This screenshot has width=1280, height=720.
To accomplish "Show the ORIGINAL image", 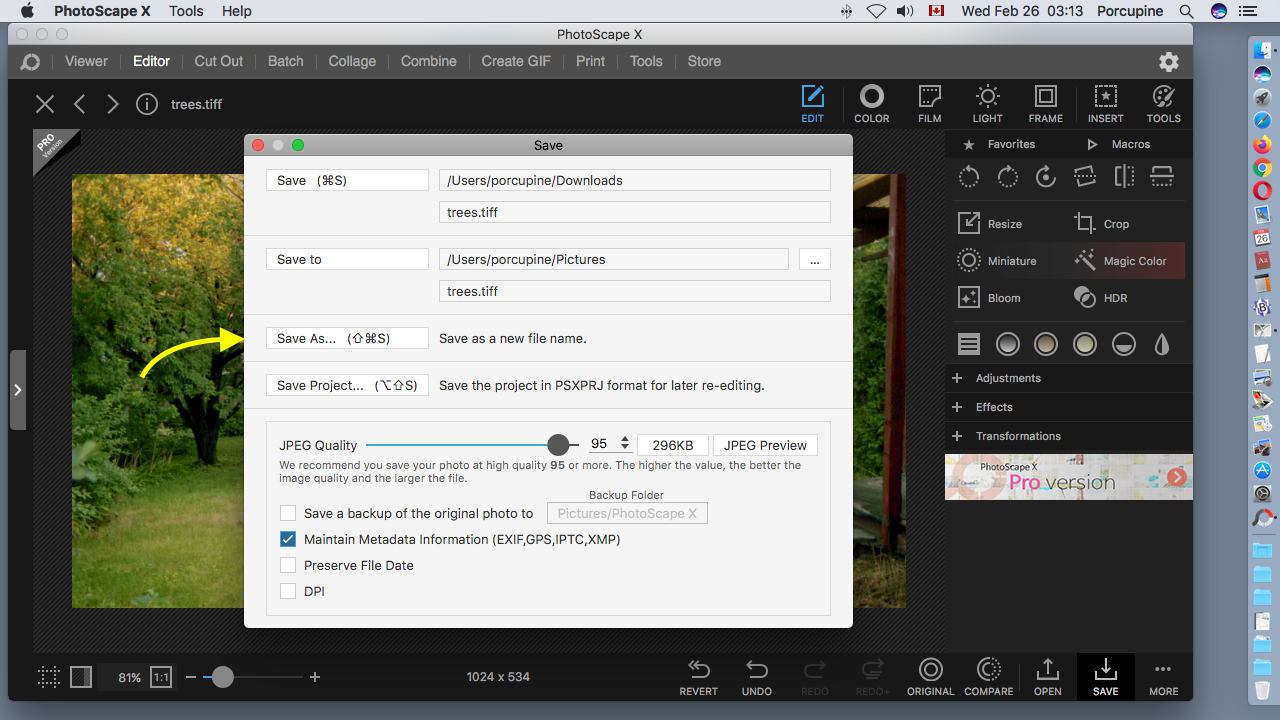I will tap(931, 677).
